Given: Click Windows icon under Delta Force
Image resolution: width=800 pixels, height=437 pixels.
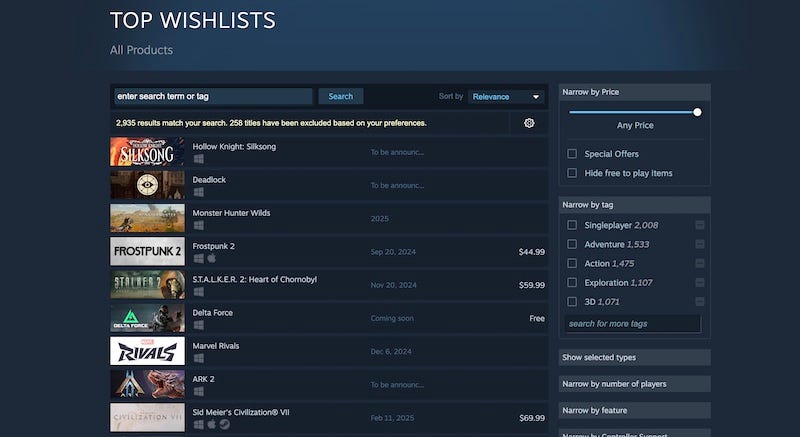Looking at the screenshot, I should pyautogui.click(x=198, y=325).
